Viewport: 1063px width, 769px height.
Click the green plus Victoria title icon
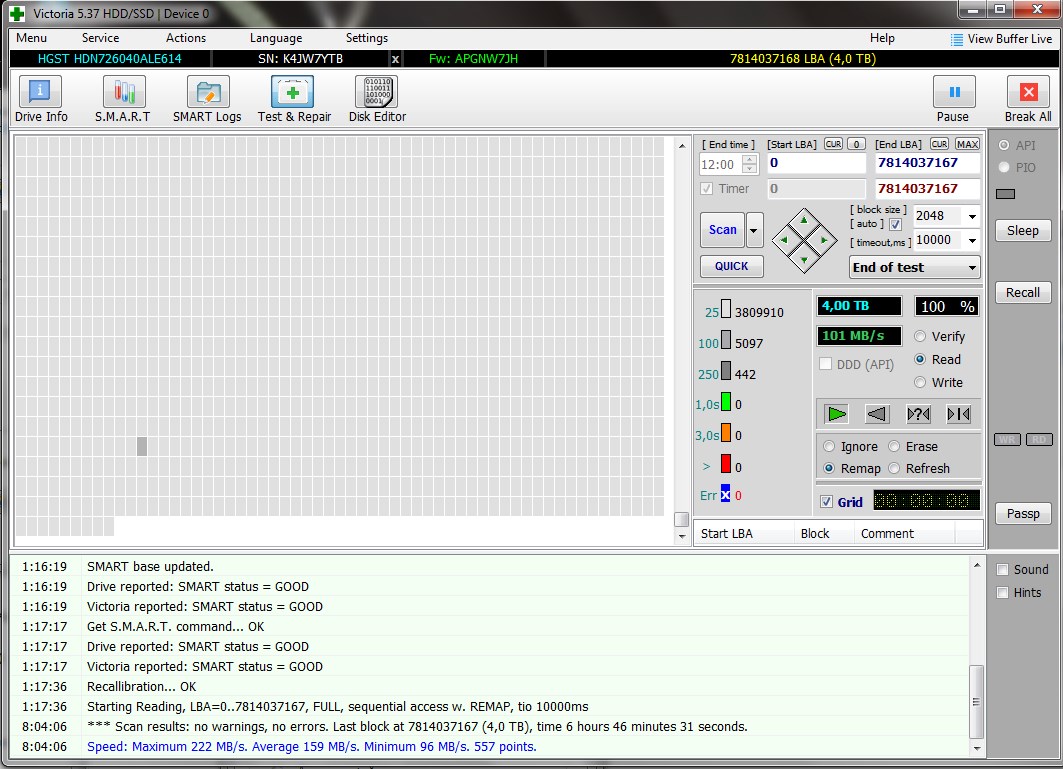pos(17,14)
